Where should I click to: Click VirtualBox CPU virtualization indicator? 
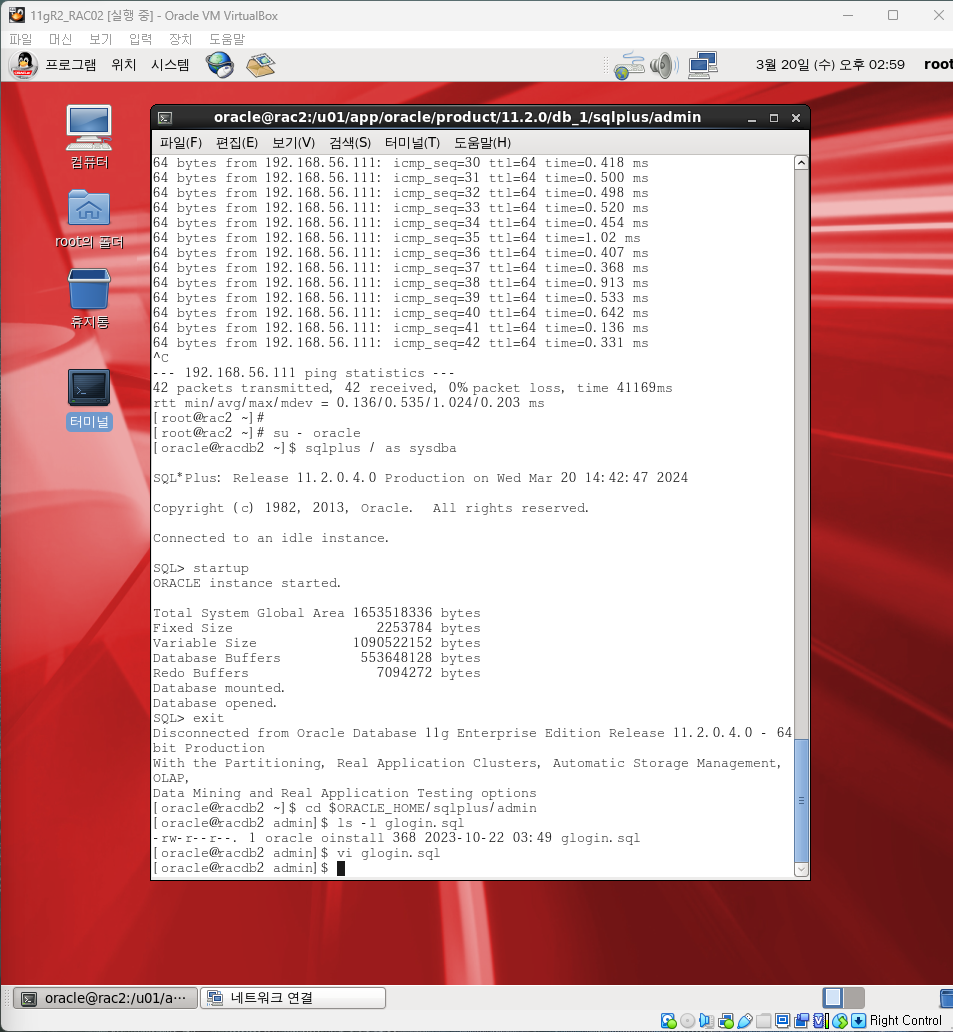[x=821, y=1021]
